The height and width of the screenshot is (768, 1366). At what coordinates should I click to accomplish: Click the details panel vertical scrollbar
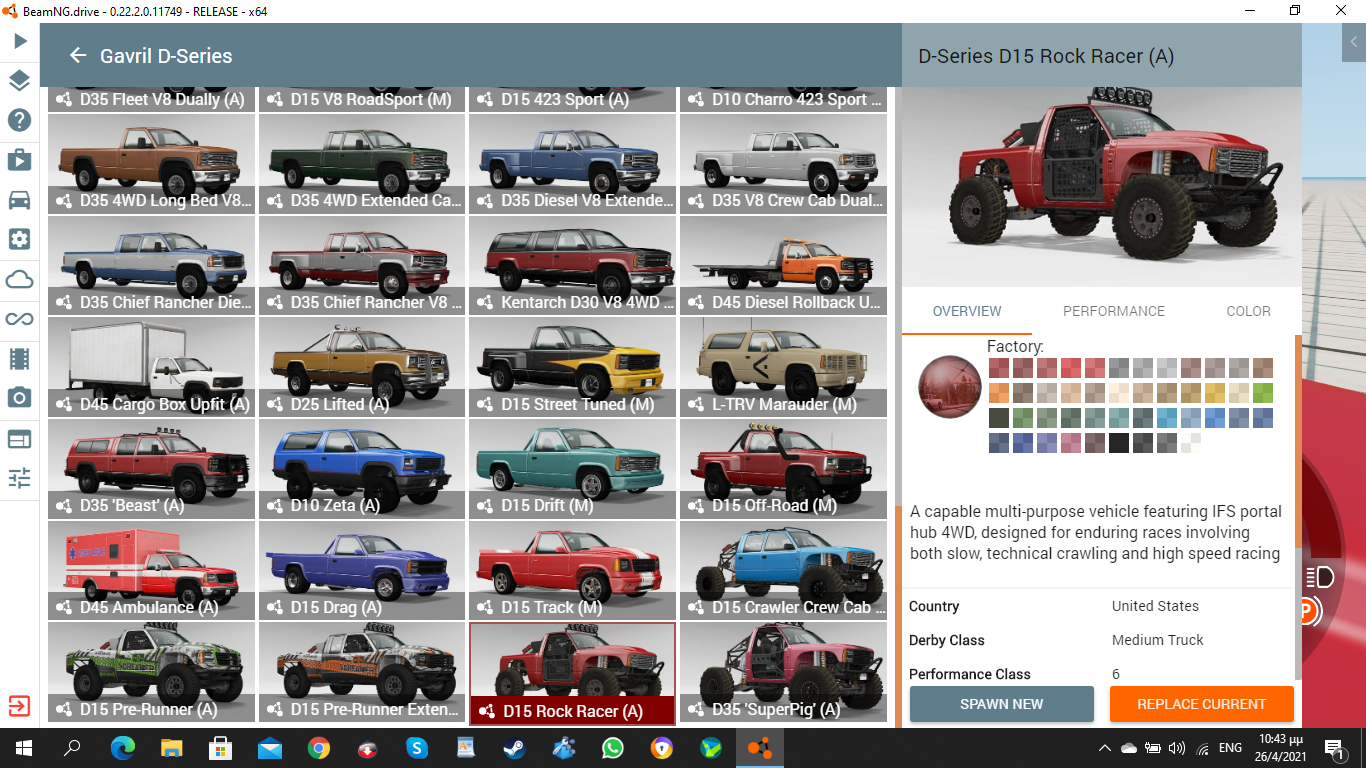tap(1298, 510)
